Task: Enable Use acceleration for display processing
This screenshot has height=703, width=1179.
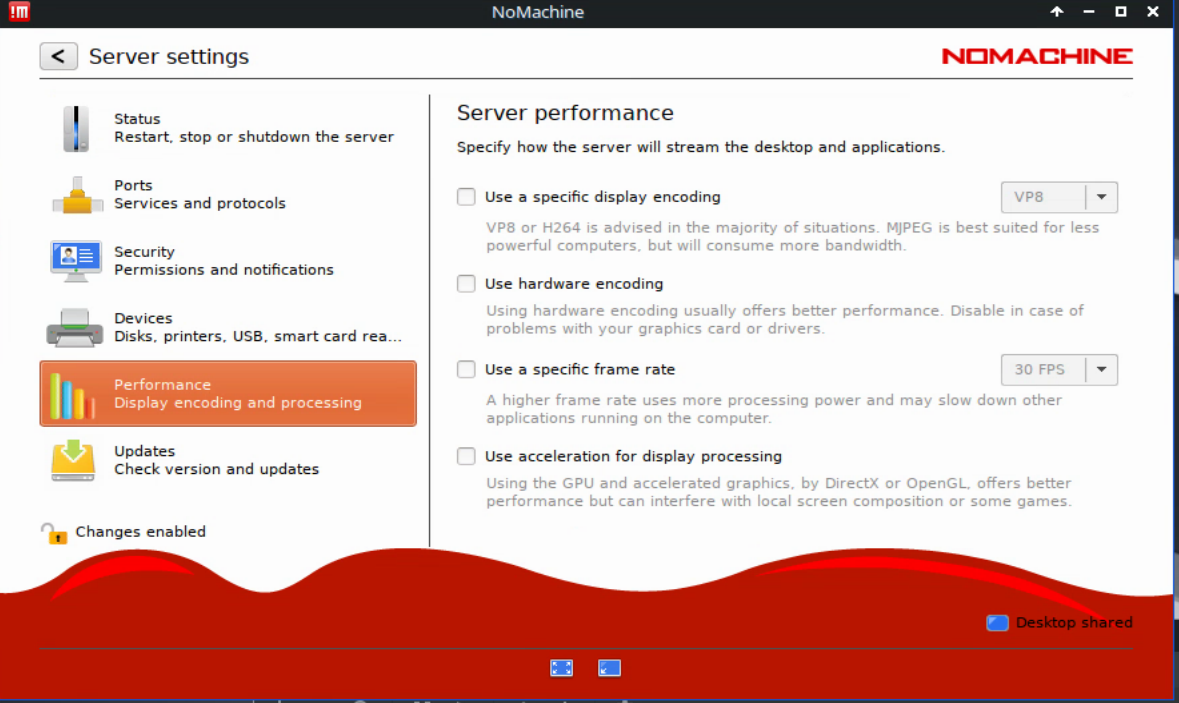Action: [x=466, y=456]
